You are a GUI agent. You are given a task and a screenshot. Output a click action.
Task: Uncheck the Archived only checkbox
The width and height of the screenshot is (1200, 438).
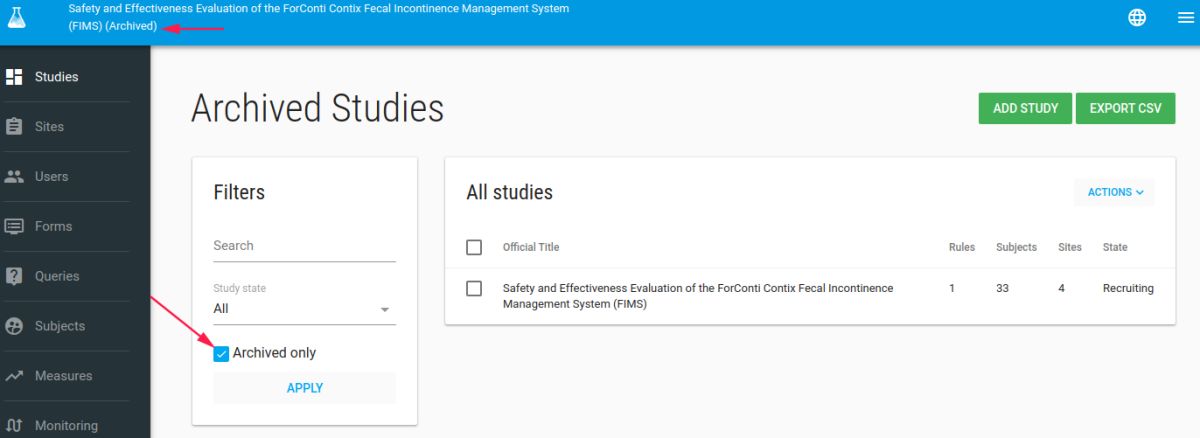[222, 354]
